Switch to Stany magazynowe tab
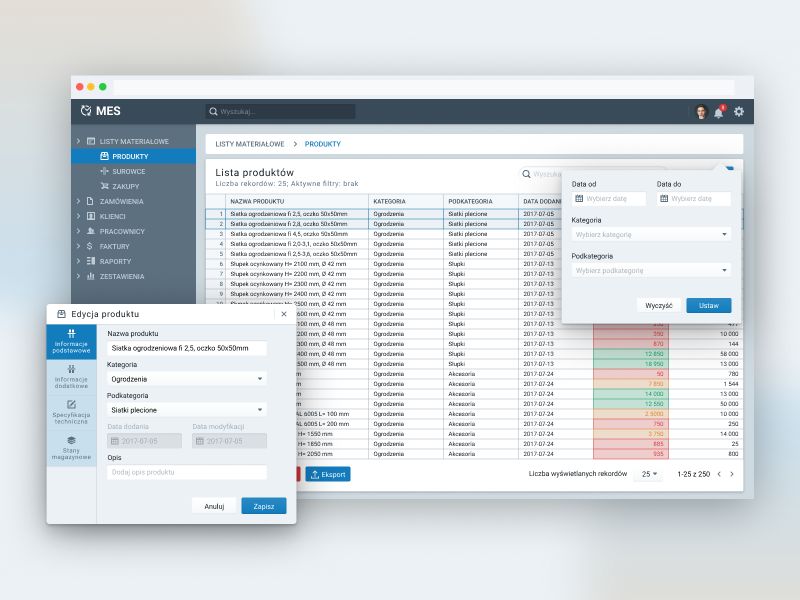This screenshot has height=600, width=800. [x=71, y=446]
